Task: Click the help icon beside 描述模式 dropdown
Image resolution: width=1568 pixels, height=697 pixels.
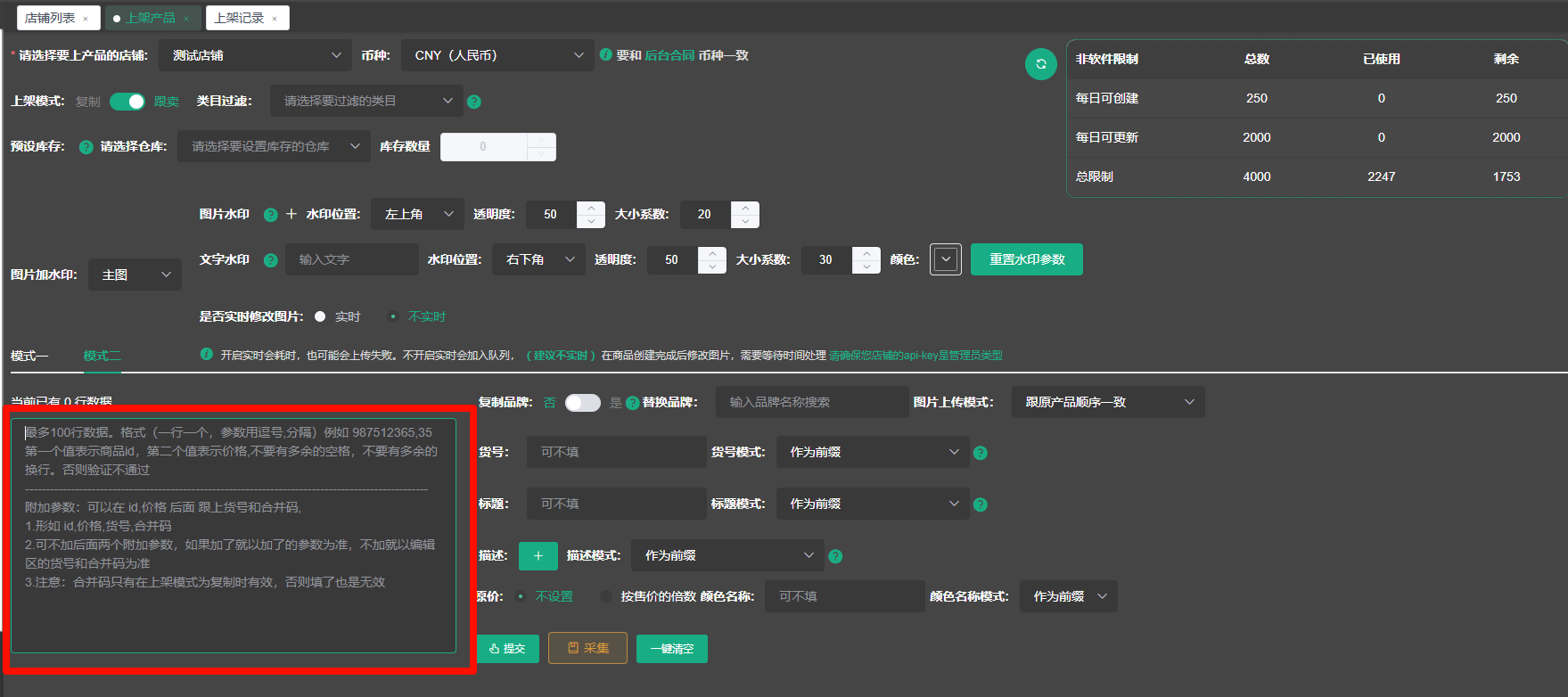Action: pyautogui.click(x=835, y=556)
